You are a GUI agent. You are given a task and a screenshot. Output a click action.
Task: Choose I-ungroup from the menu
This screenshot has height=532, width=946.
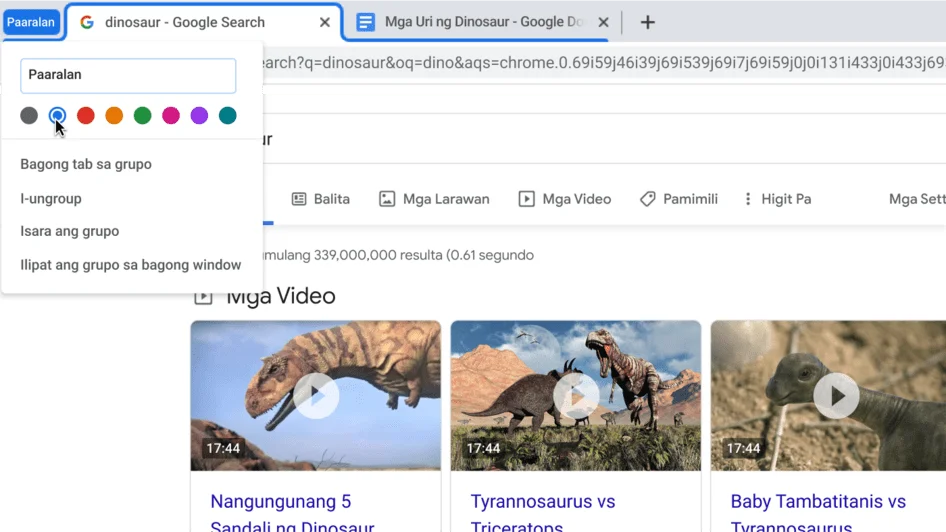tap(51, 199)
